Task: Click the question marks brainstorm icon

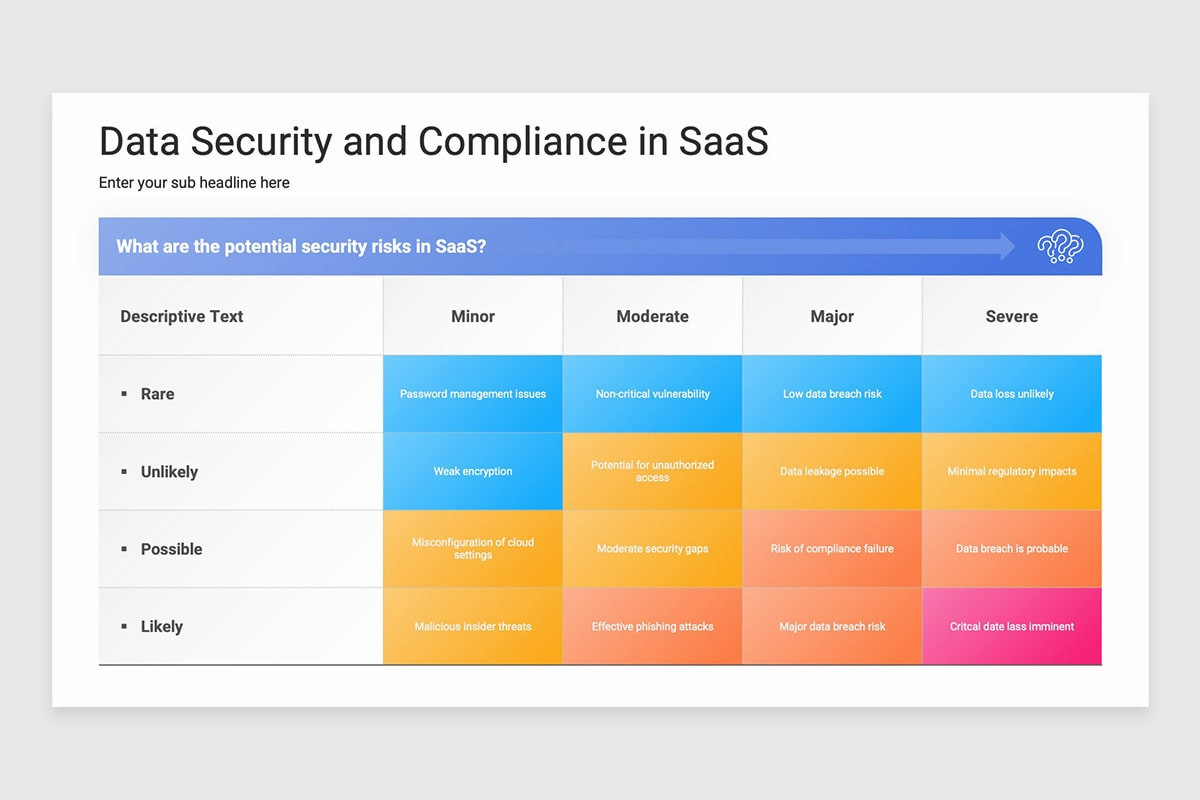Action: 1060,245
